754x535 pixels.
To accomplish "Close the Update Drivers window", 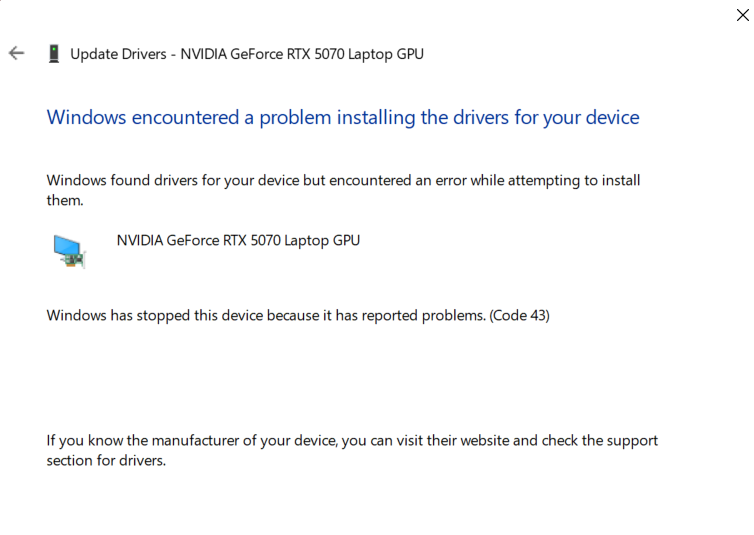I will pos(741,15).
